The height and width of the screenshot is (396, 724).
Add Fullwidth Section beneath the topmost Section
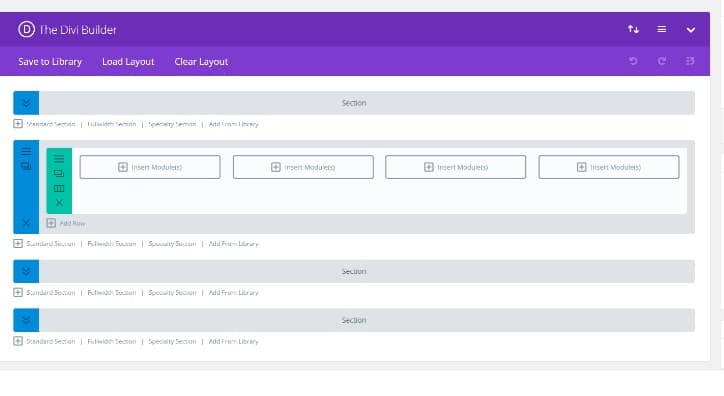[112, 124]
